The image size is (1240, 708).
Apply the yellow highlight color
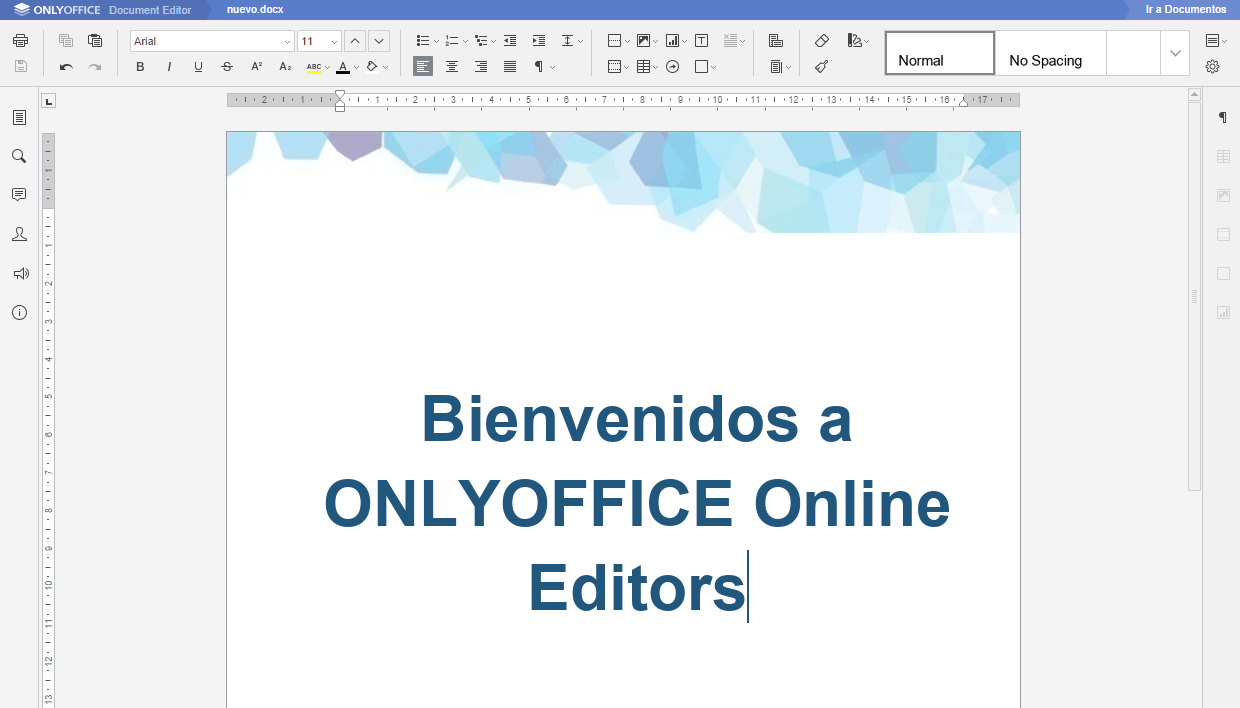pyautogui.click(x=314, y=67)
